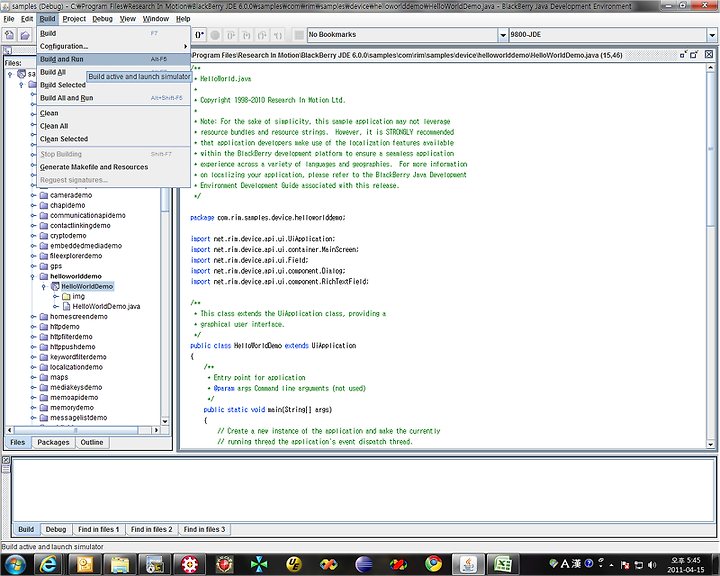The image size is (720, 576).
Task: Close the bottom output panel
Action: coord(6,460)
